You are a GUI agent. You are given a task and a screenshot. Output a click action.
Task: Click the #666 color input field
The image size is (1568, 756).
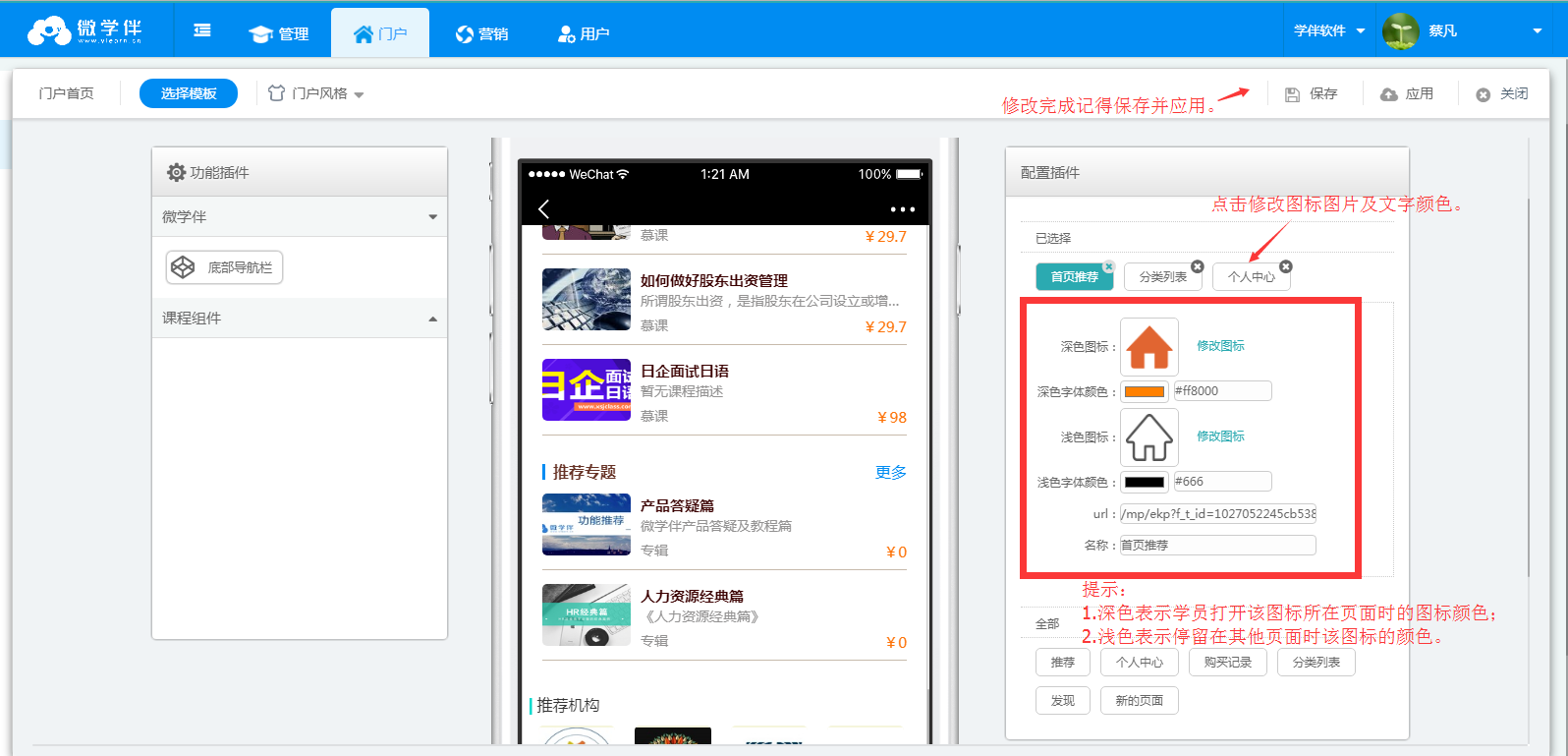point(1223,482)
